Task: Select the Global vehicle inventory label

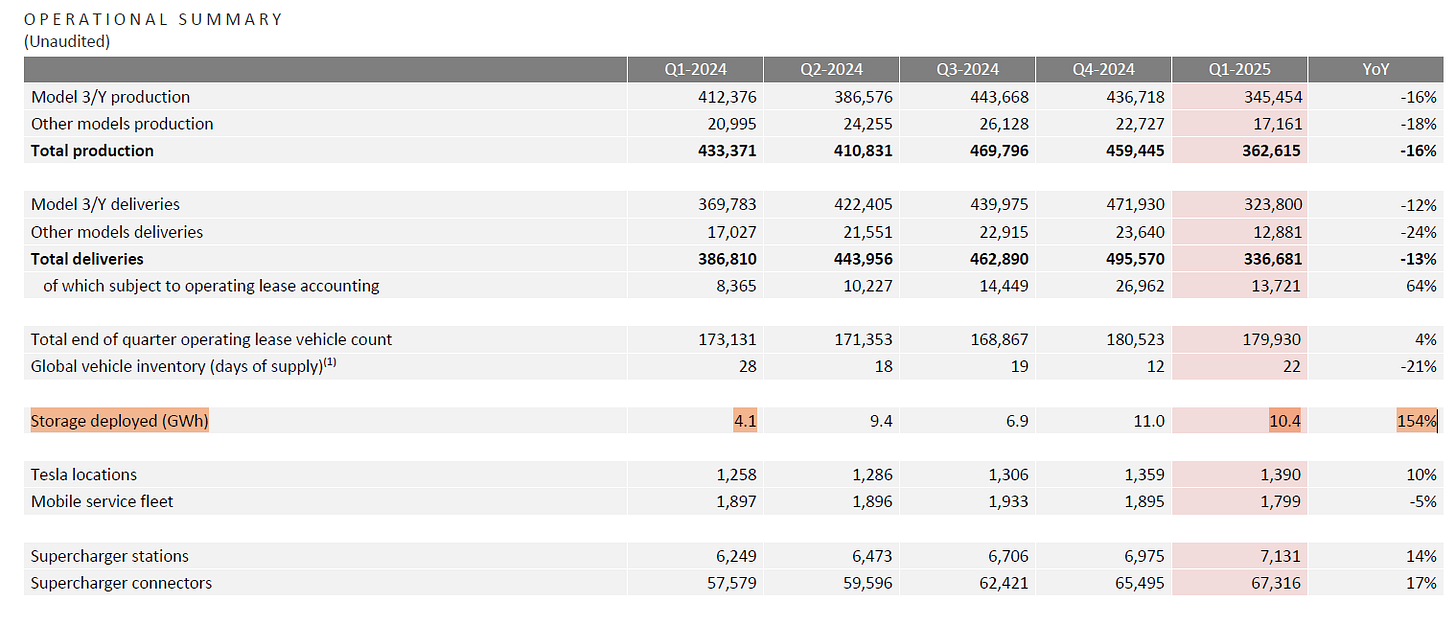Action: pos(181,366)
